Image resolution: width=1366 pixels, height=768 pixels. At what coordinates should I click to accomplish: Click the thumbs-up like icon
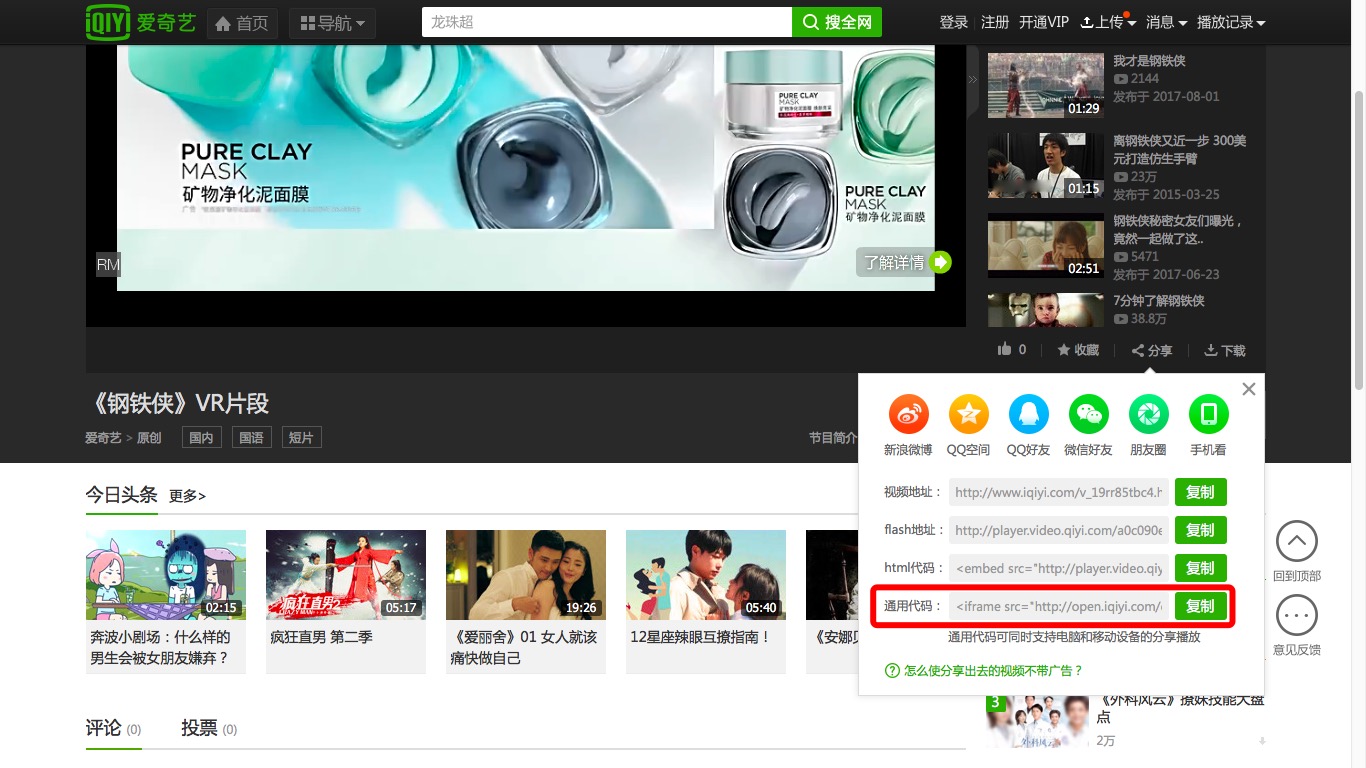pos(1004,349)
